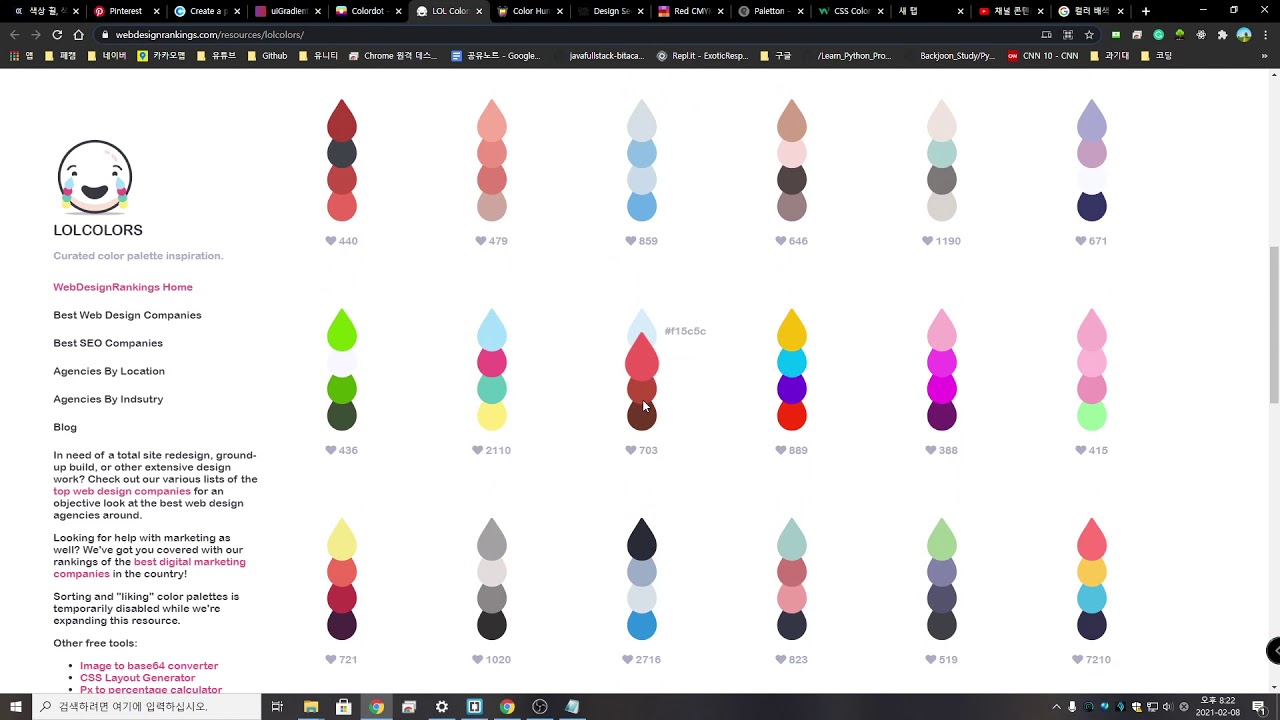The width and height of the screenshot is (1280, 720).
Task: Open the Blog link in sidebar
Action: (x=65, y=427)
